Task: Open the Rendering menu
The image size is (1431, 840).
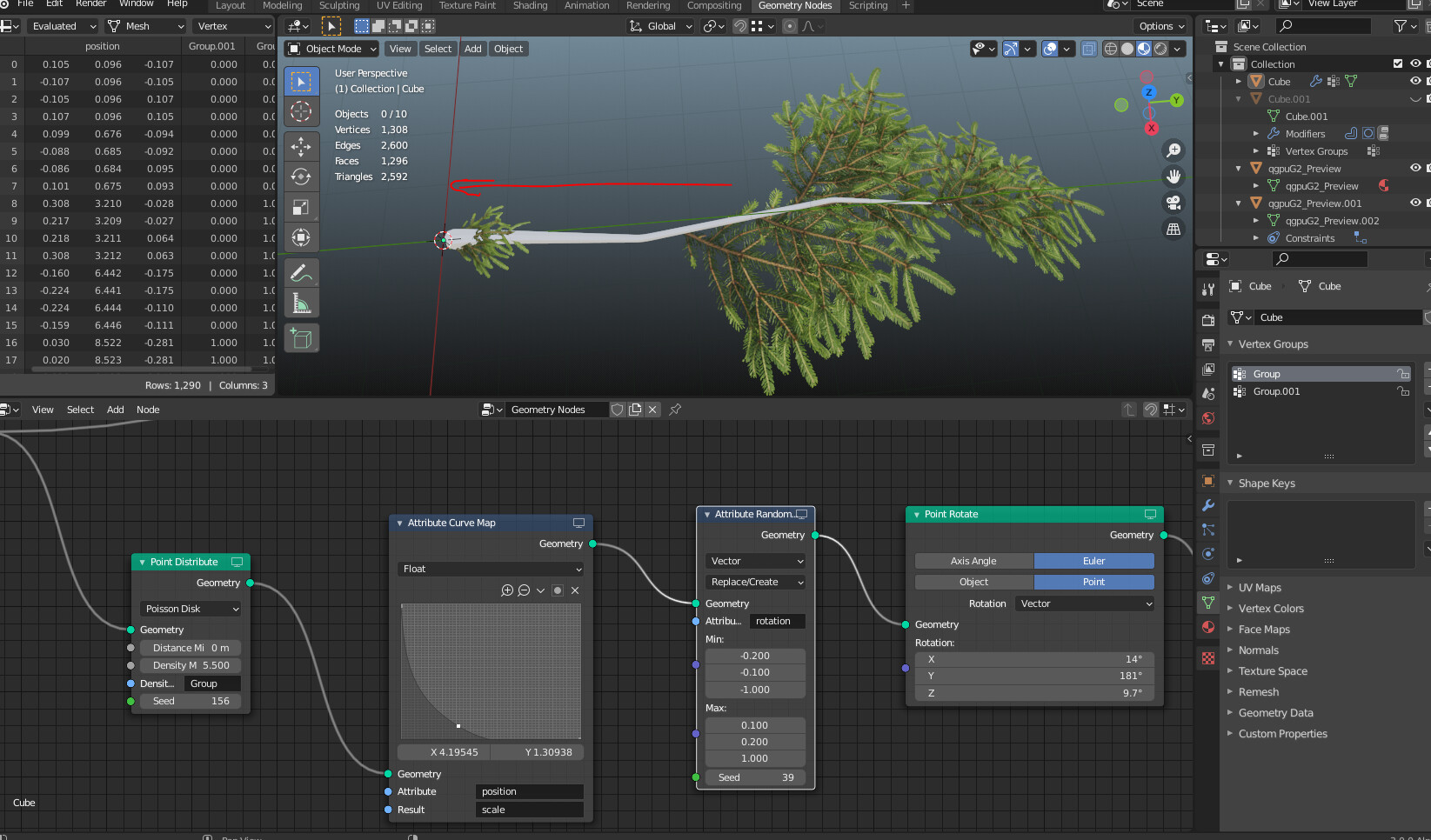Action: click(x=648, y=6)
